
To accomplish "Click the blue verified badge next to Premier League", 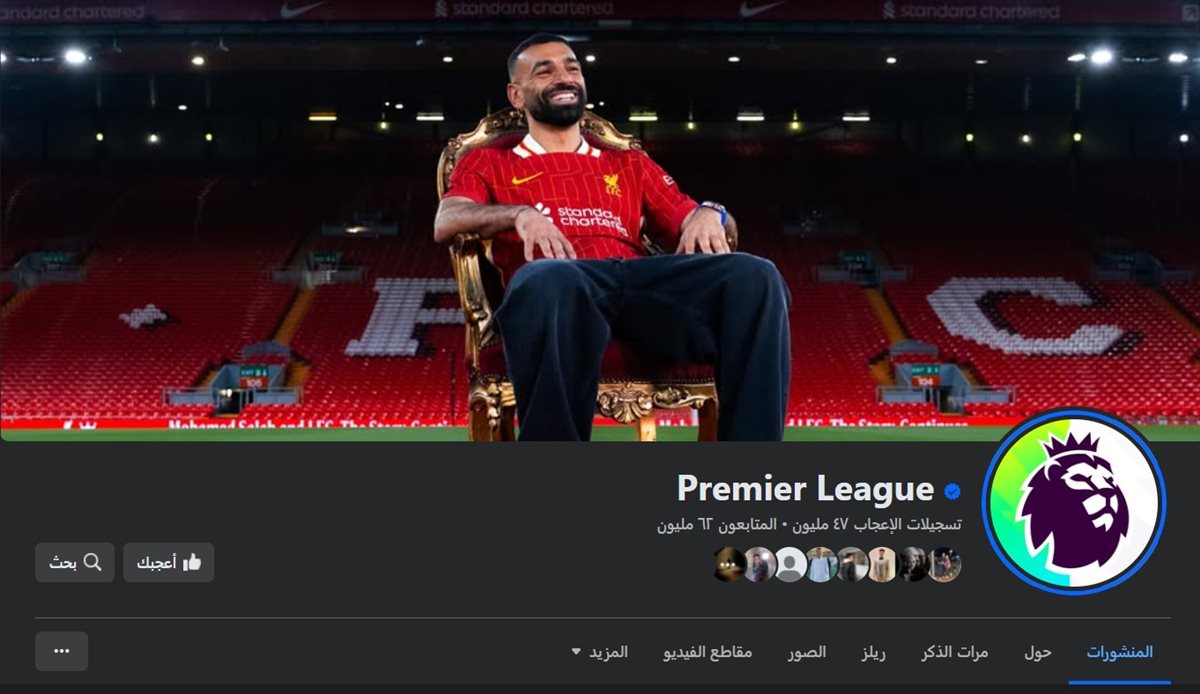I will pos(953,490).
